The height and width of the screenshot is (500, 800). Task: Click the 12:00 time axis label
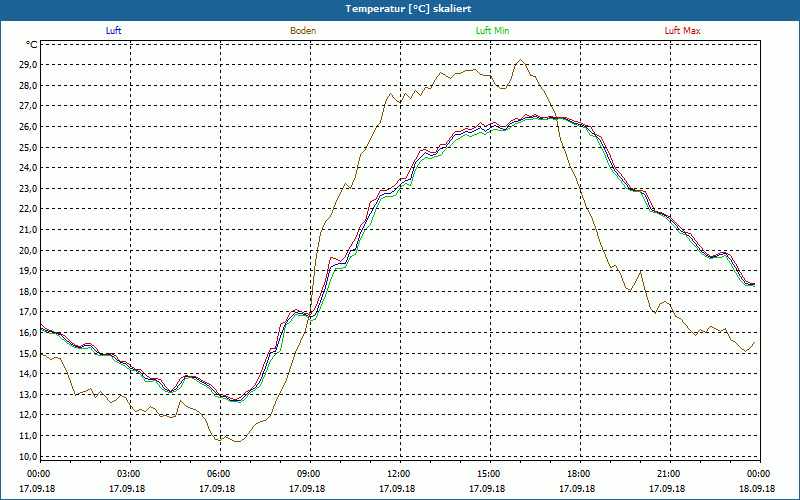[397, 474]
